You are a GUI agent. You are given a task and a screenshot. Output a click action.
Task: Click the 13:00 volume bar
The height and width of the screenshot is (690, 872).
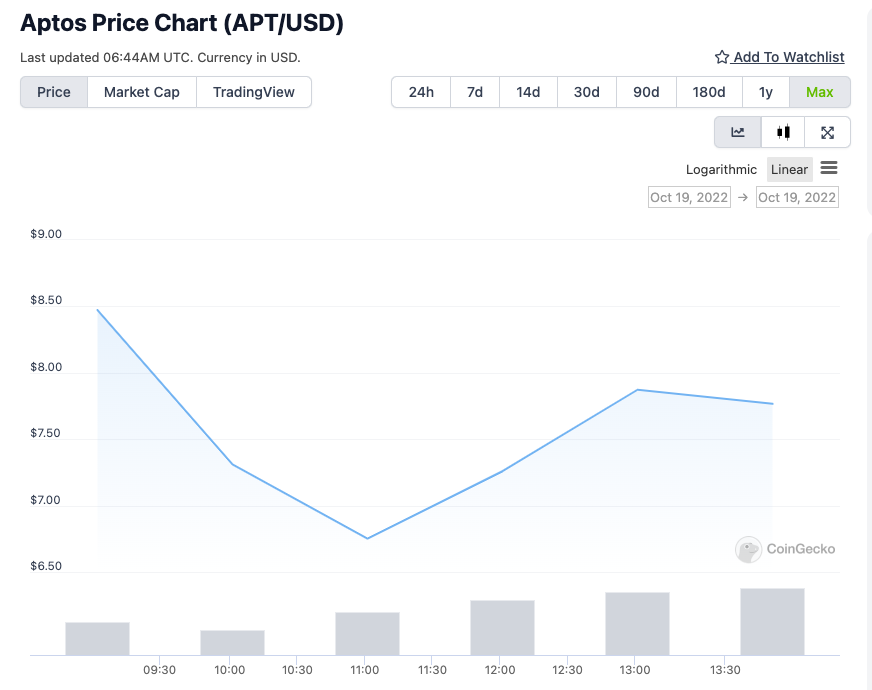(x=637, y=624)
